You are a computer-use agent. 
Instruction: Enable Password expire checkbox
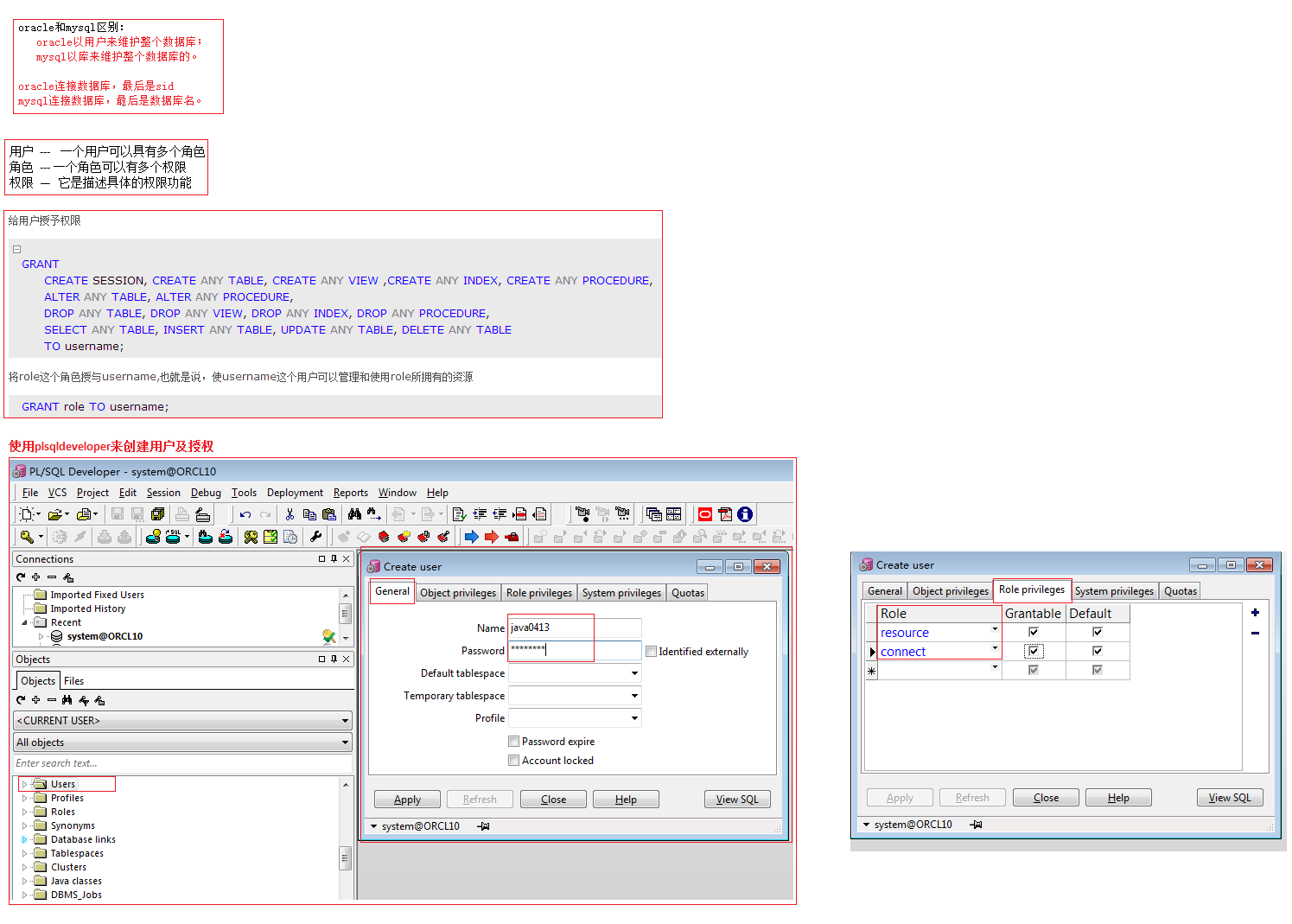(x=514, y=742)
